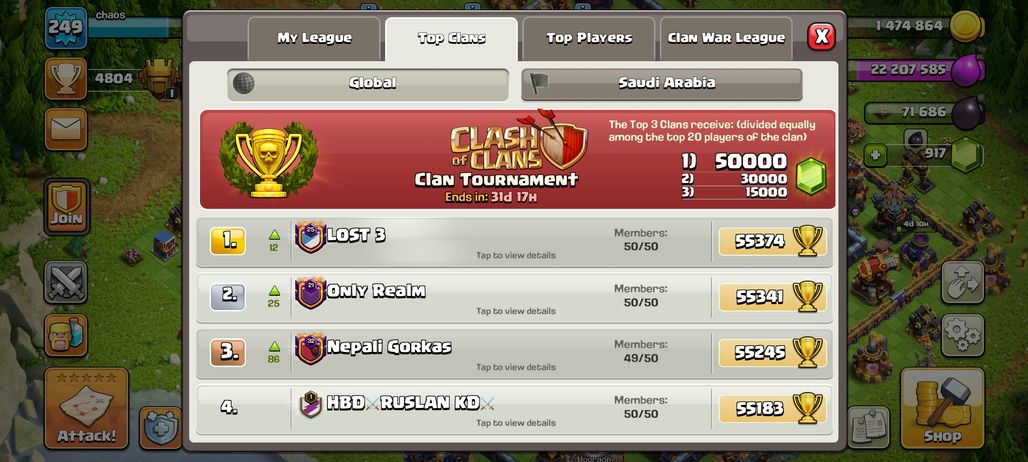Close the leaderboard with red X
This screenshot has width=1028, height=462.
pyautogui.click(x=821, y=37)
